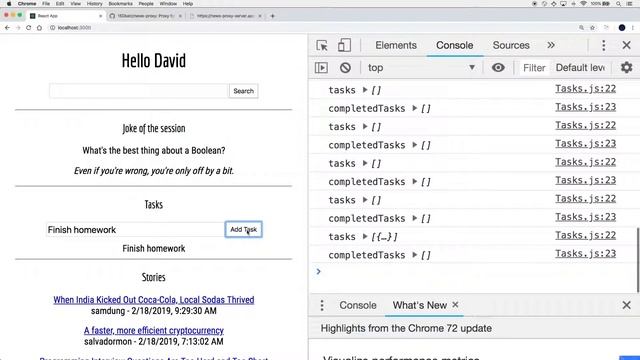Open a new tab with plus icon
This screenshot has width=640, height=360.
273,16
